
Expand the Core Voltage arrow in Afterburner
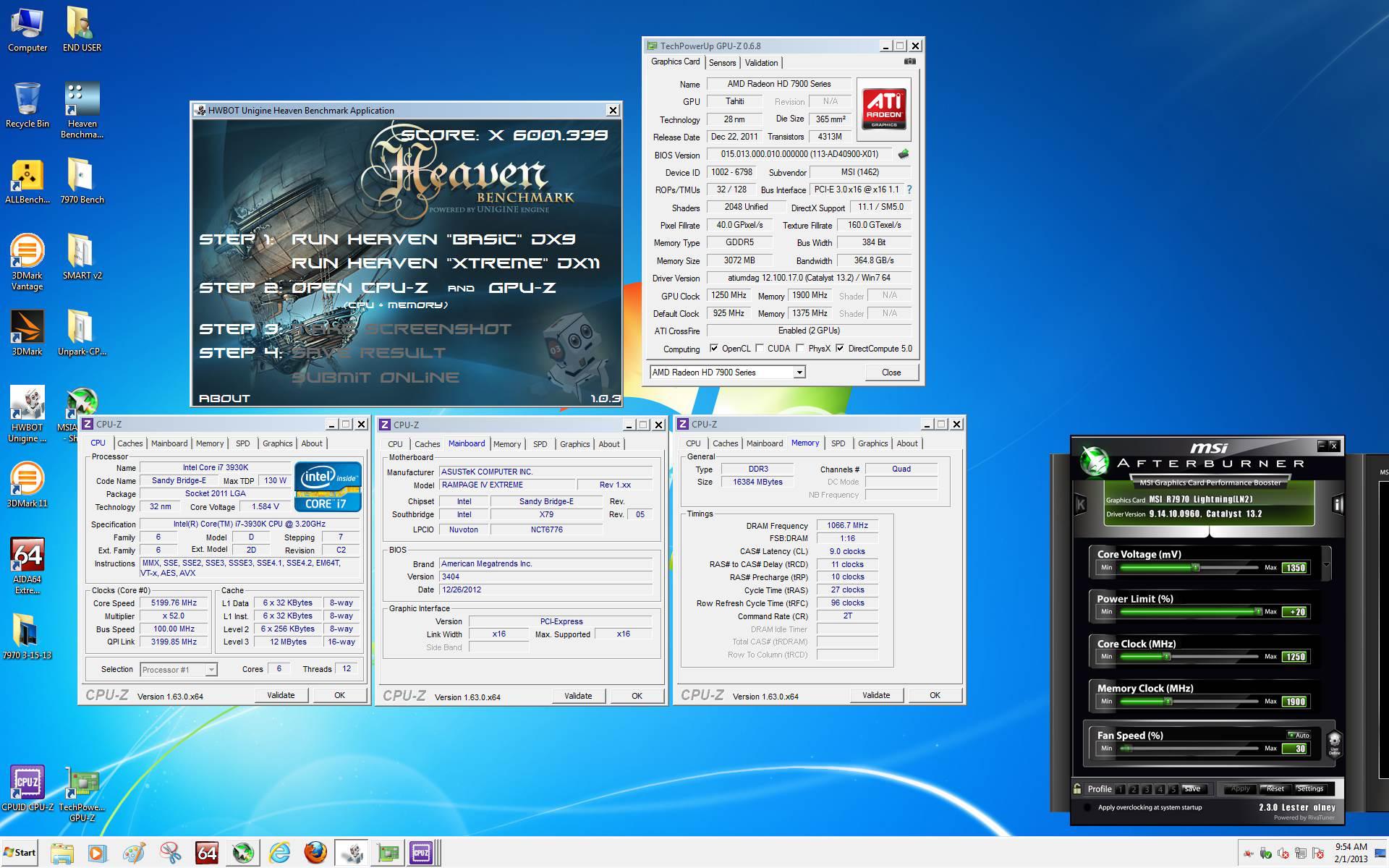pos(1326,564)
